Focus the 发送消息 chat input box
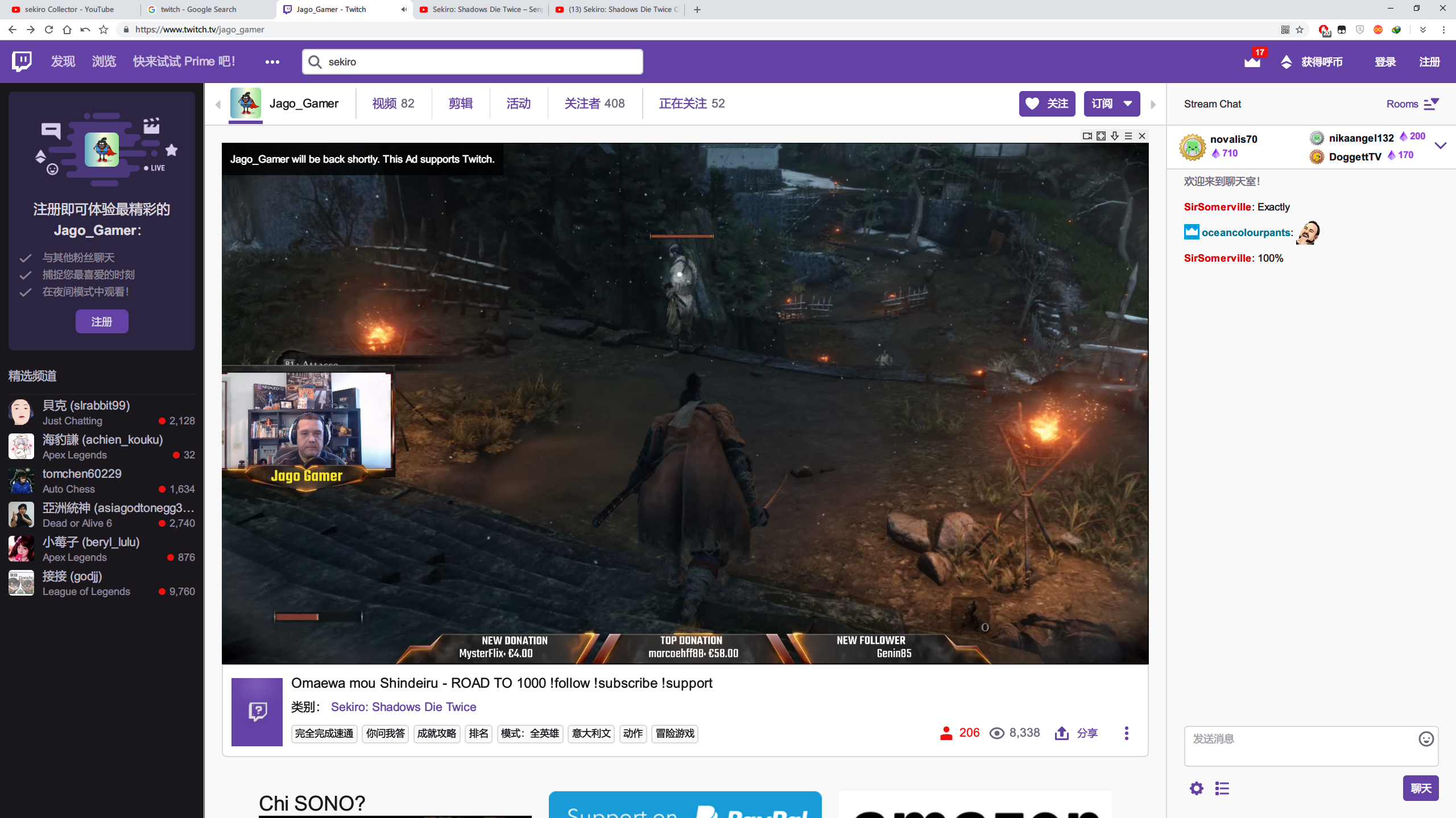1456x818 pixels. (1311, 746)
